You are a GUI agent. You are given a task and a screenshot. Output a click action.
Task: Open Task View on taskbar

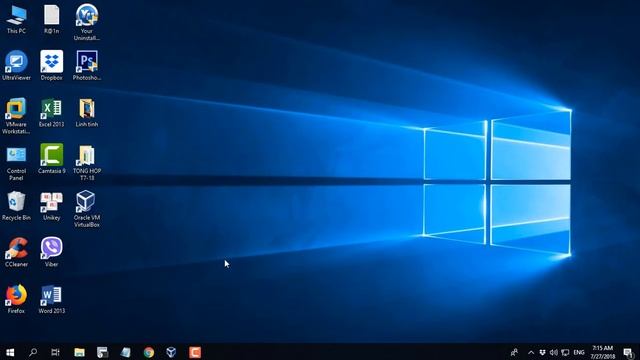click(x=56, y=352)
